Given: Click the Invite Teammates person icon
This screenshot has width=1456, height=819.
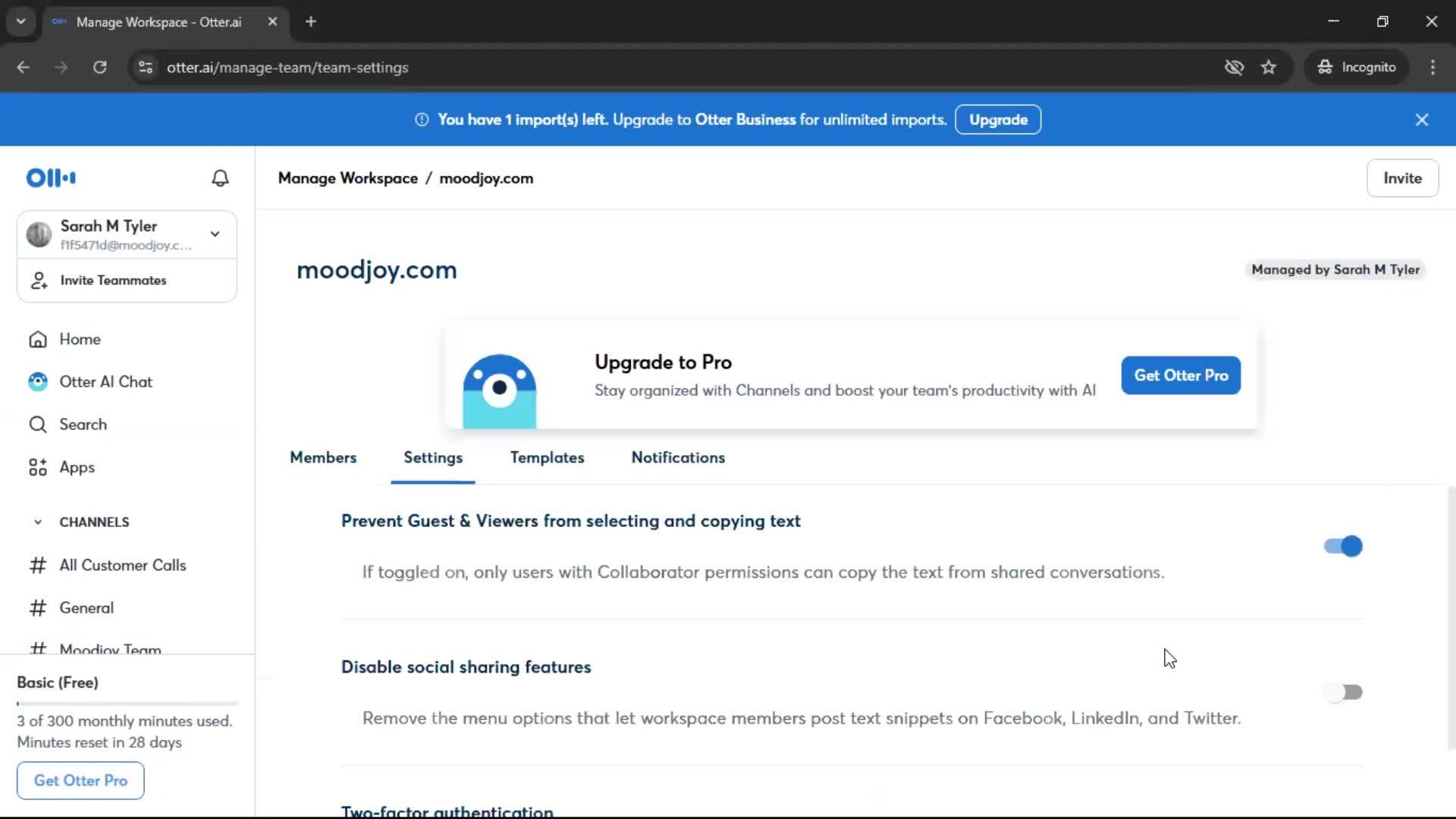Looking at the screenshot, I should point(39,281).
